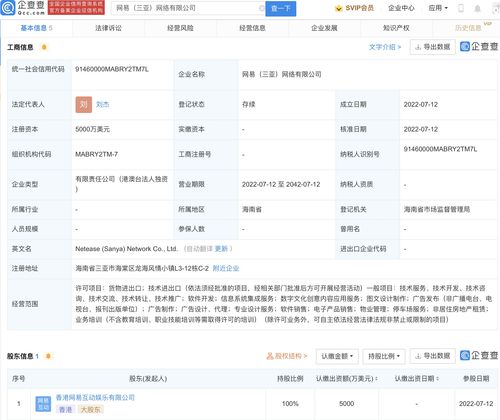500x420 pixels.
Task: Open the Qcc.com home logo
Action: tap(23, 8)
